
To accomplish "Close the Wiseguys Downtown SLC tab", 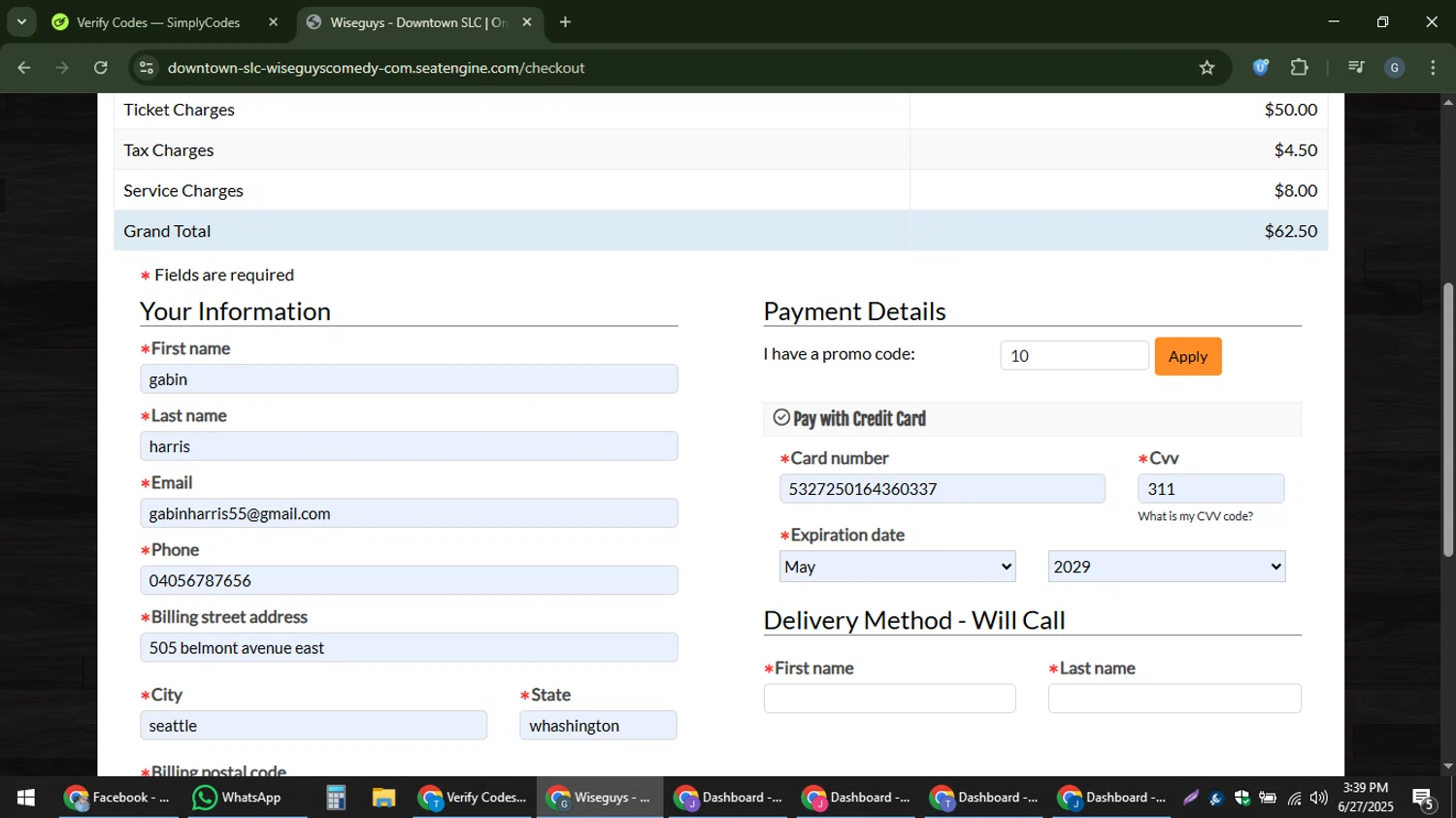I will click(x=527, y=22).
